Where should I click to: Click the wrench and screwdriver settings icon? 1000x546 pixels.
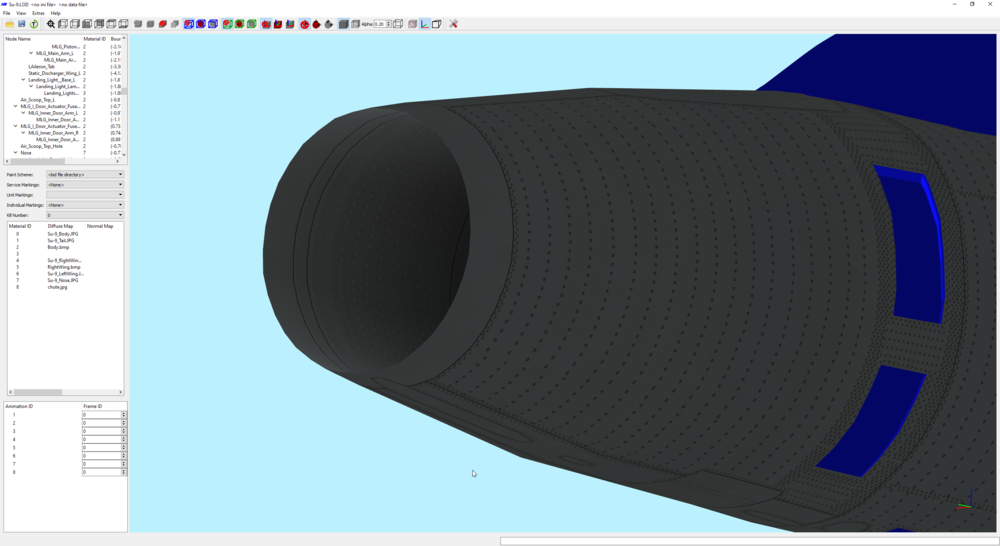453,24
